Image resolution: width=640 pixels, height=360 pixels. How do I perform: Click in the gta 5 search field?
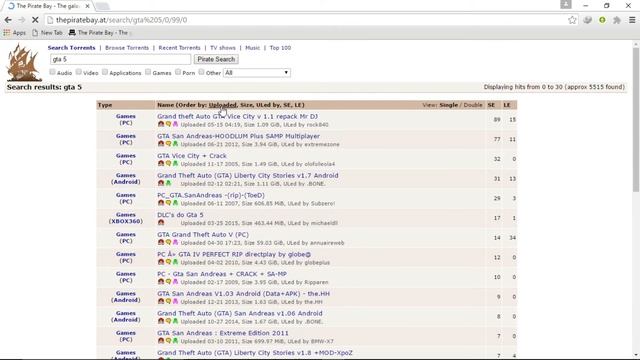120,59
